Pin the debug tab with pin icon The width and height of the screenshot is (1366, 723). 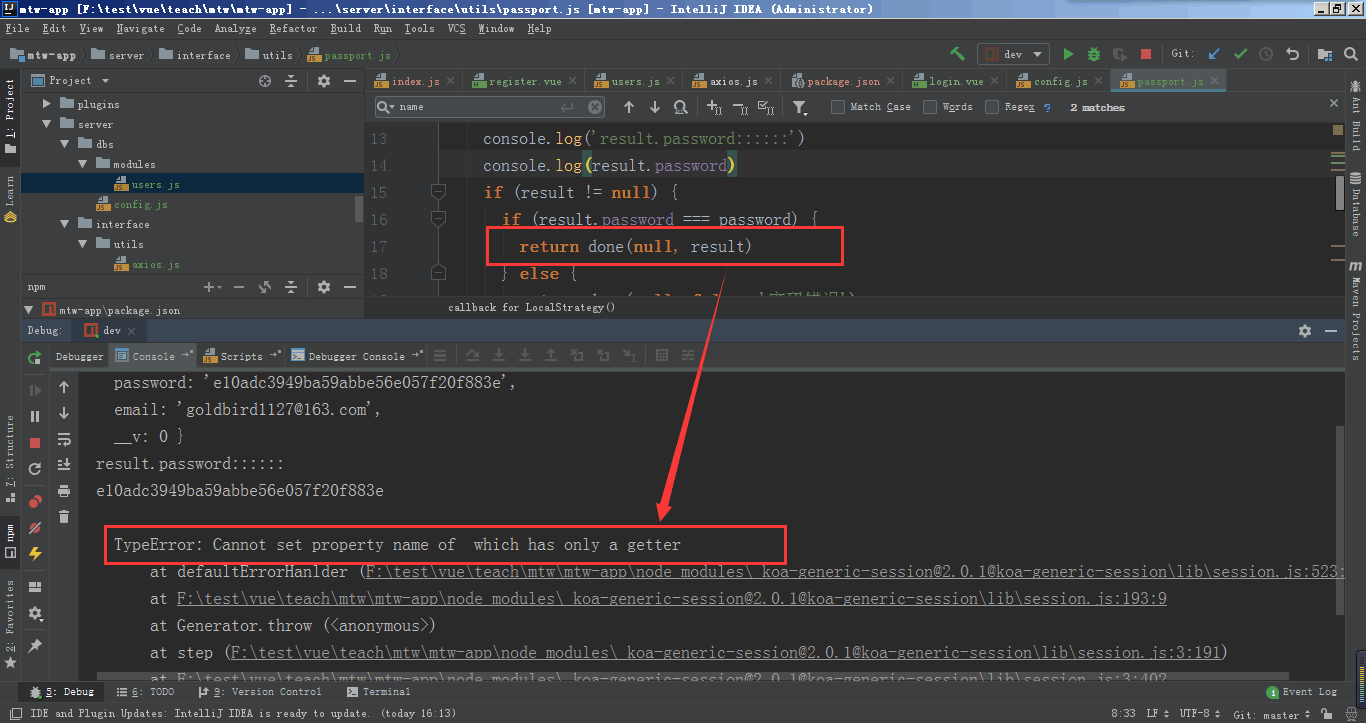click(35, 646)
